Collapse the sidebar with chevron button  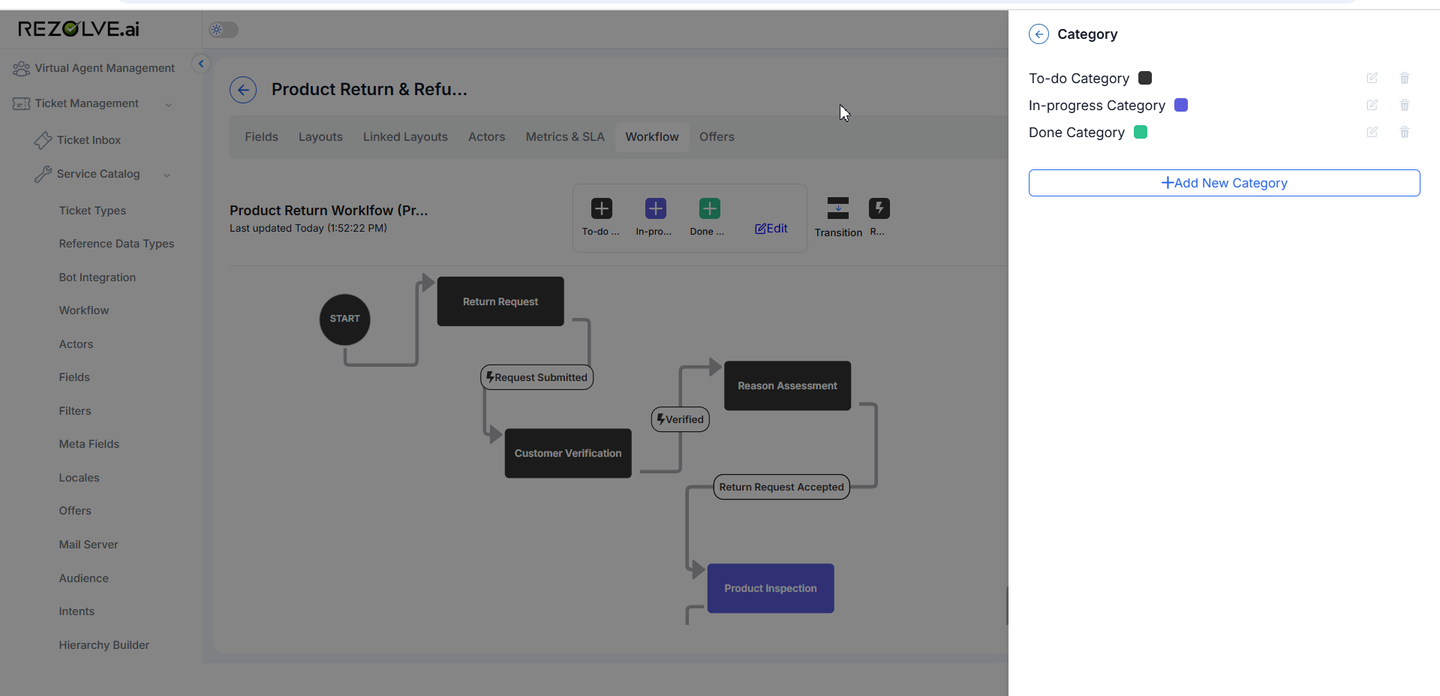(x=200, y=64)
